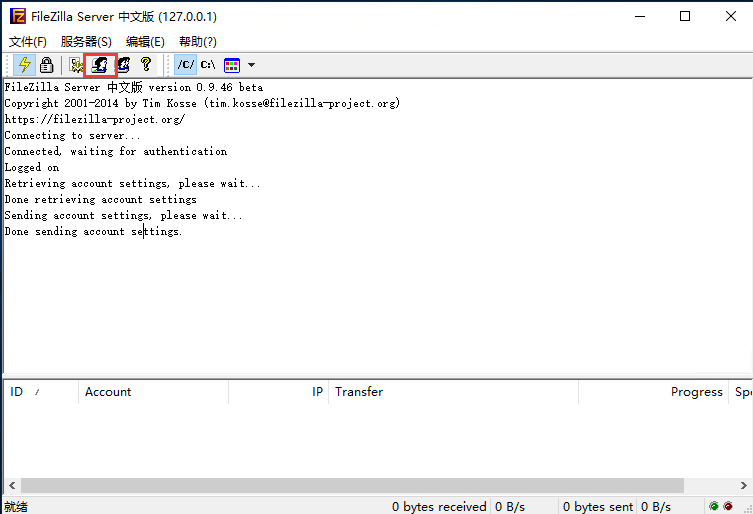This screenshot has width=753, height=514.
Task: Click the colored grid sort icon
Action: click(x=232, y=65)
